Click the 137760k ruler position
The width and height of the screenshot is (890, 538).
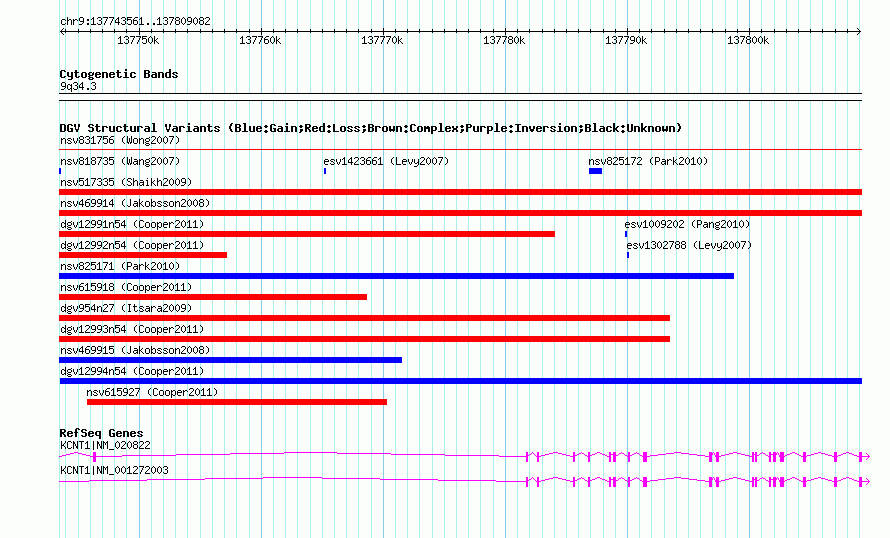(260, 40)
